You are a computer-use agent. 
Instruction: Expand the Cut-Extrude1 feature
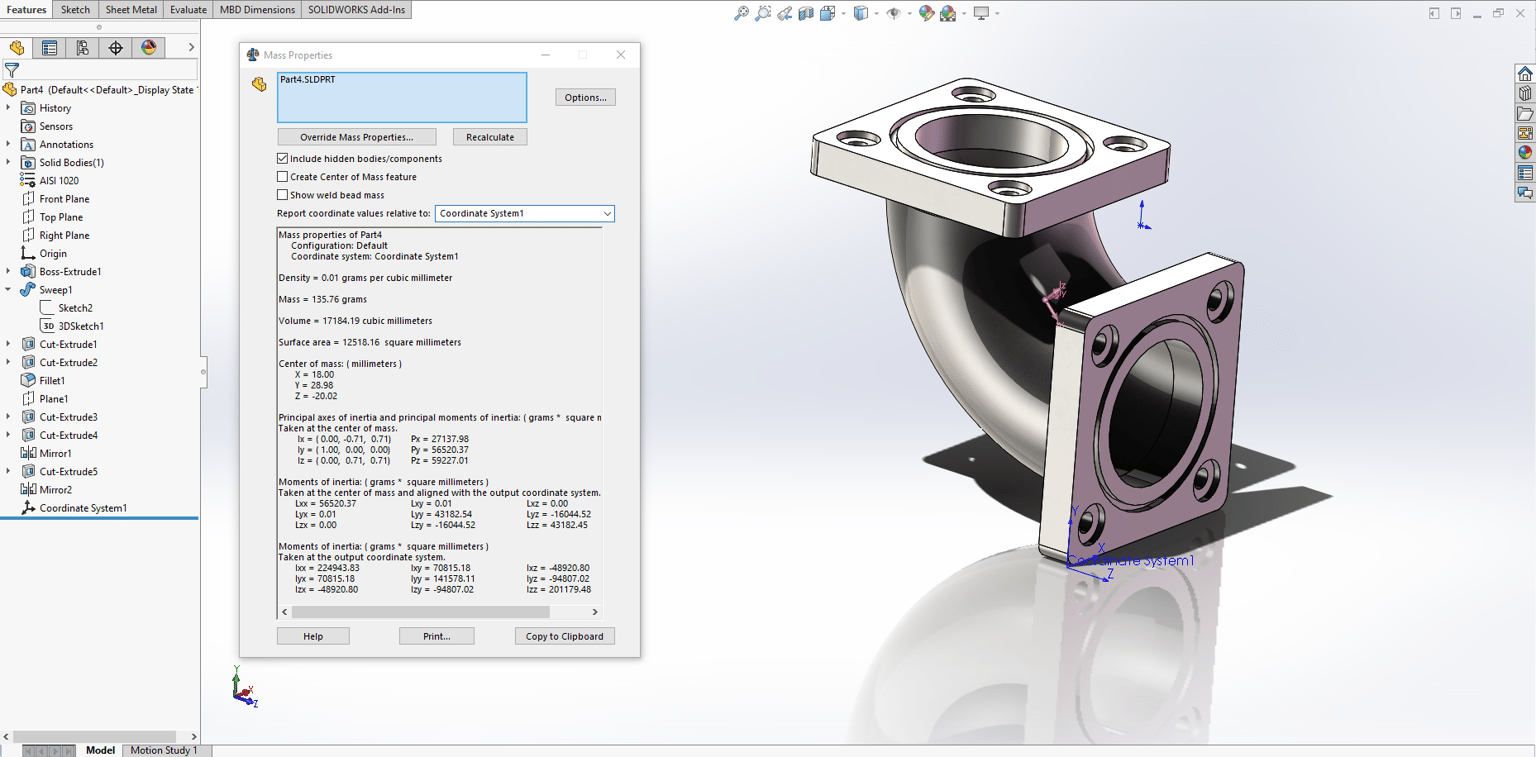(x=8, y=344)
